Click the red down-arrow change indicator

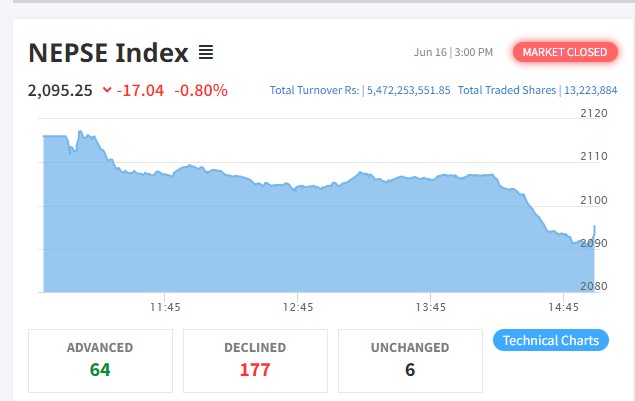point(107,91)
